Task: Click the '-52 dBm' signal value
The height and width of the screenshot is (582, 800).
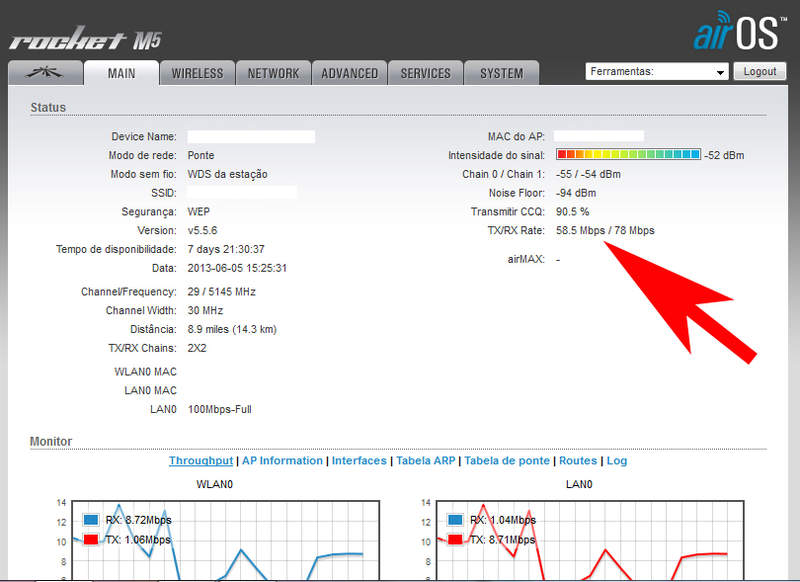Action: click(724, 155)
